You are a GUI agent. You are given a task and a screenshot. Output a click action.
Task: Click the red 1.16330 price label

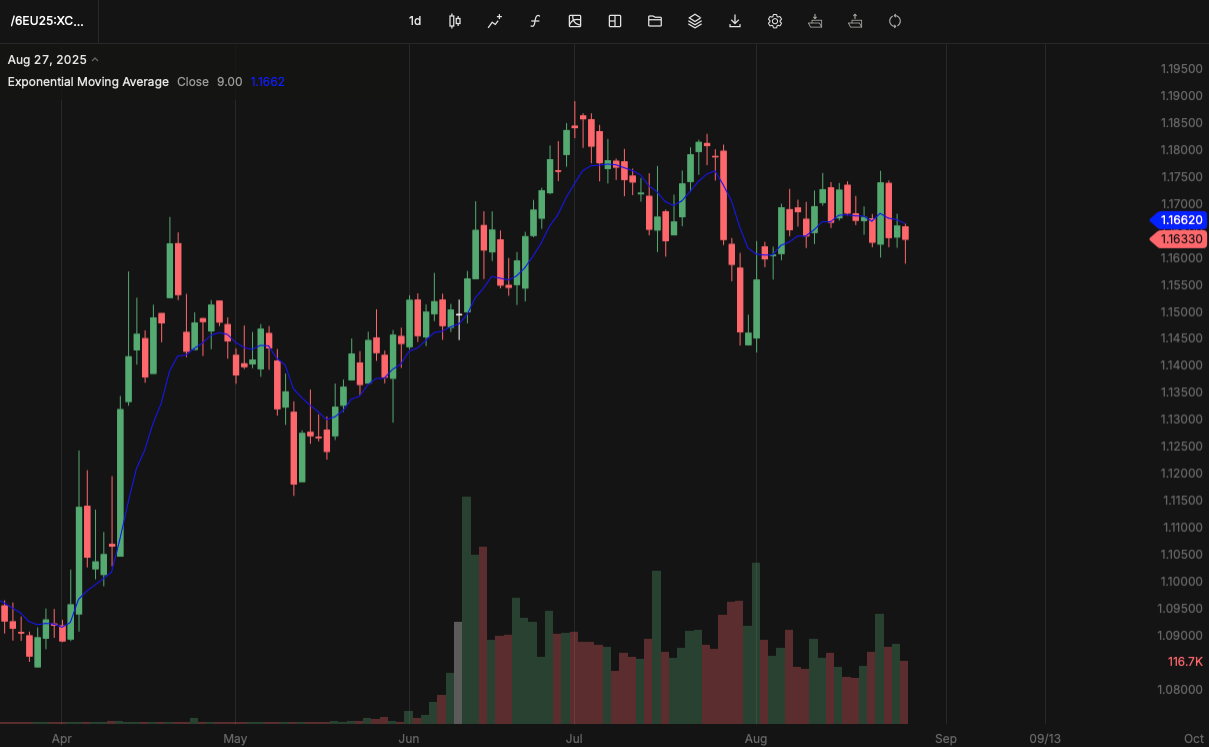click(1180, 239)
